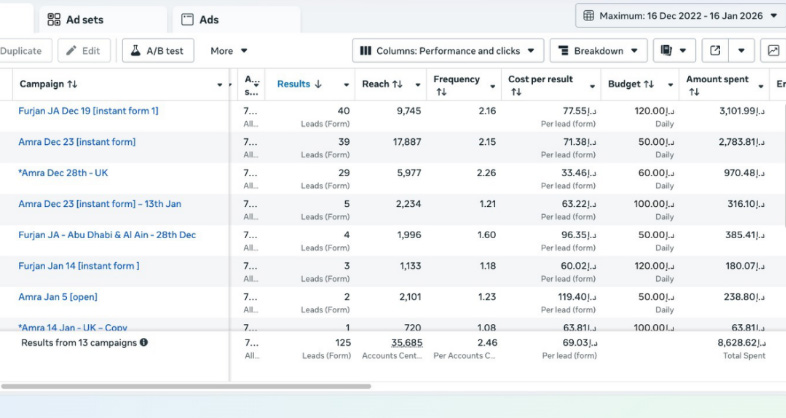Open the export options arrow
The width and height of the screenshot is (786, 418).
coord(741,51)
